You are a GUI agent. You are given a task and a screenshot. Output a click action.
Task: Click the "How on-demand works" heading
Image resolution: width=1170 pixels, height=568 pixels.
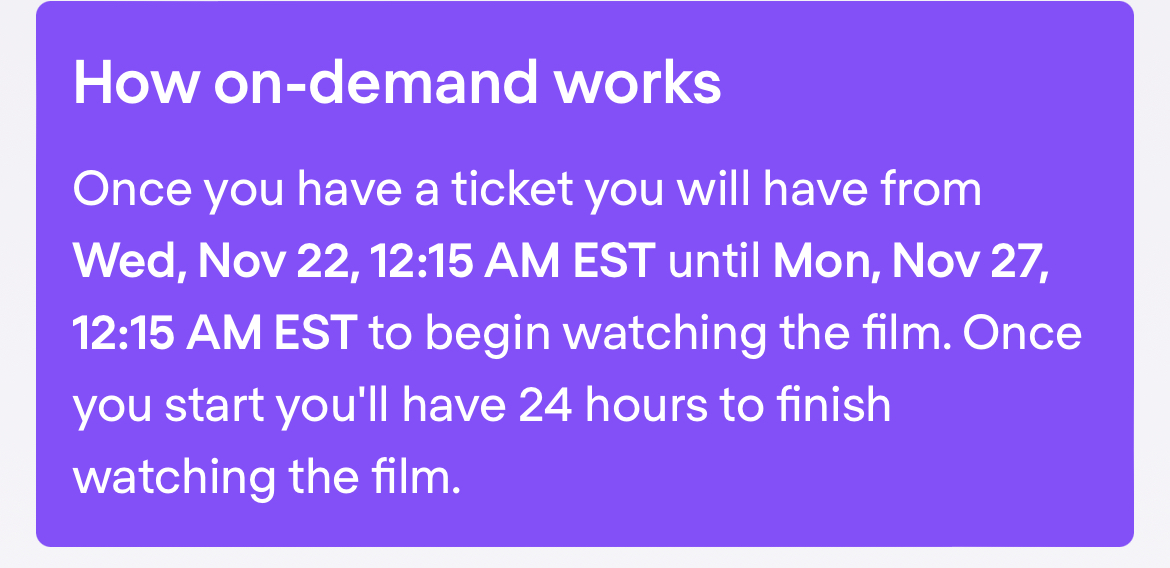pos(397,83)
